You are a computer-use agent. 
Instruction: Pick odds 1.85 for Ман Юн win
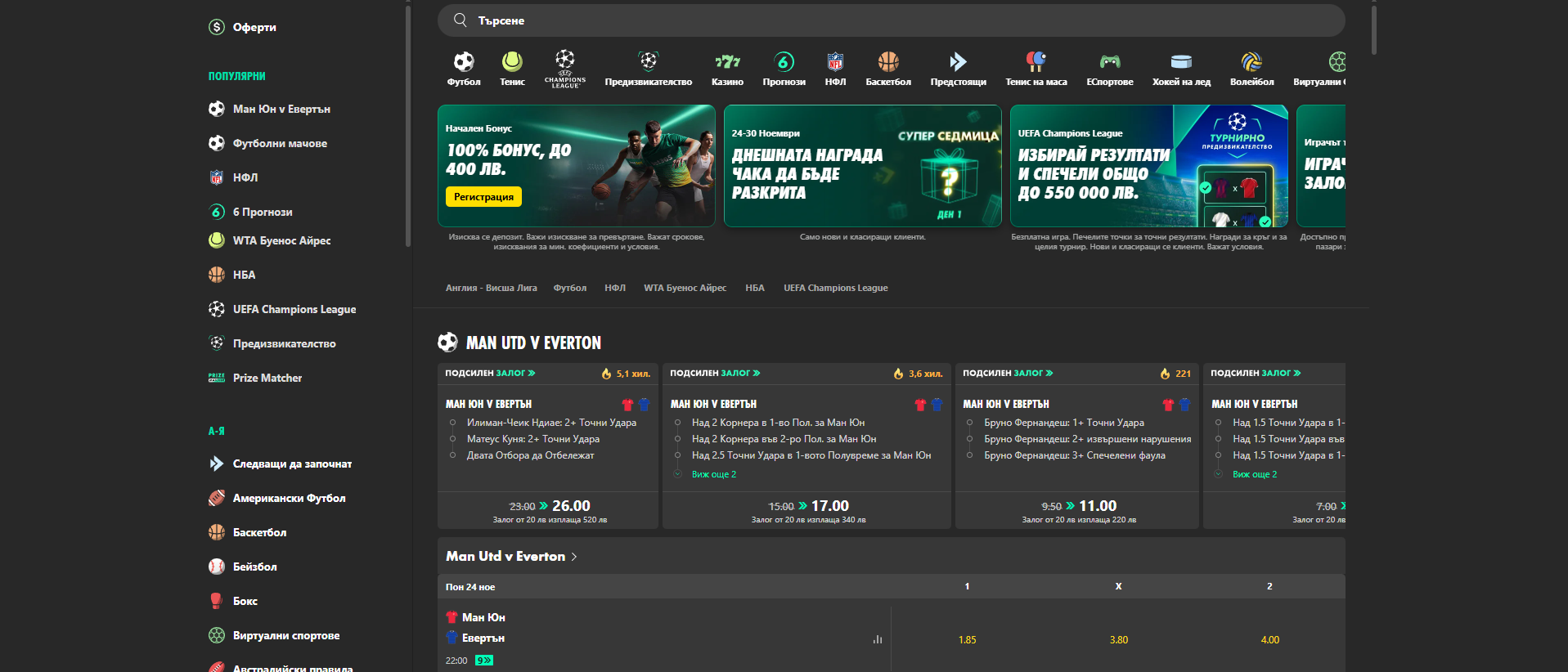pyautogui.click(x=967, y=640)
